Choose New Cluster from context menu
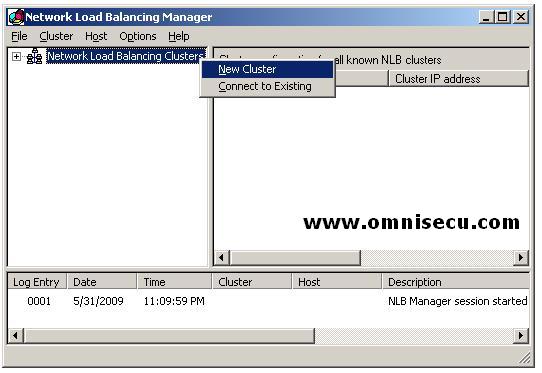Viewport: 542px width, 373px height. click(x=267, y=69)
